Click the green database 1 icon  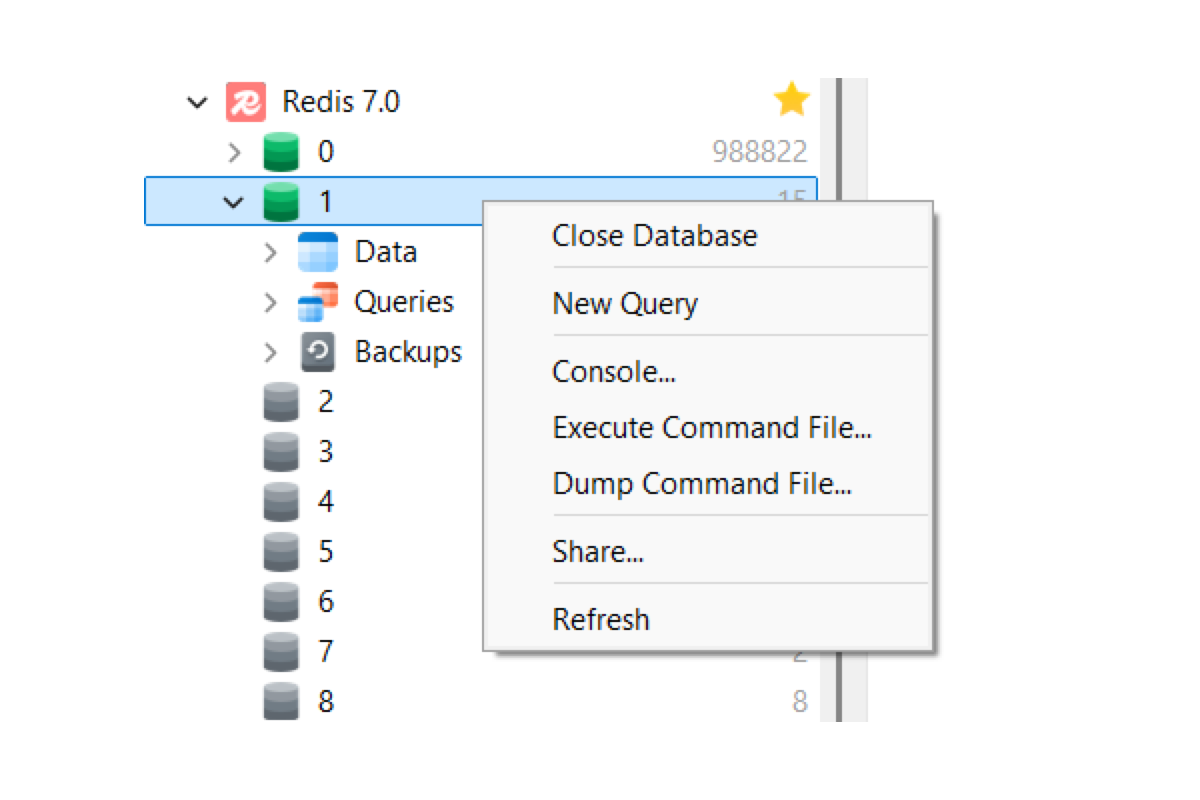281,202
